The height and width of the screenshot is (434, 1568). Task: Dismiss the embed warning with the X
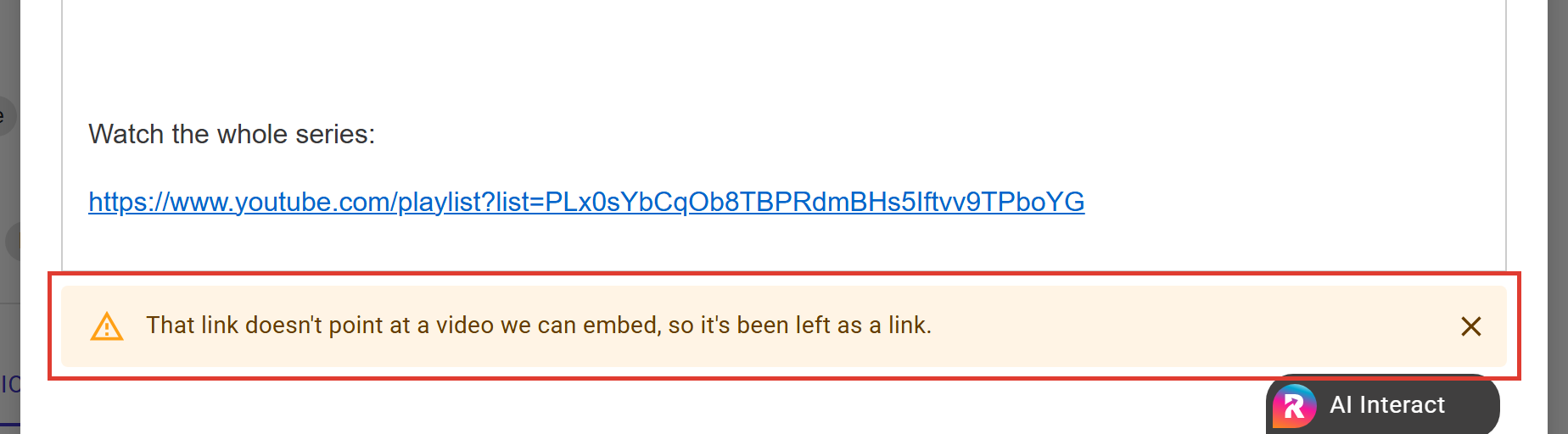(x=1470, y=326)
